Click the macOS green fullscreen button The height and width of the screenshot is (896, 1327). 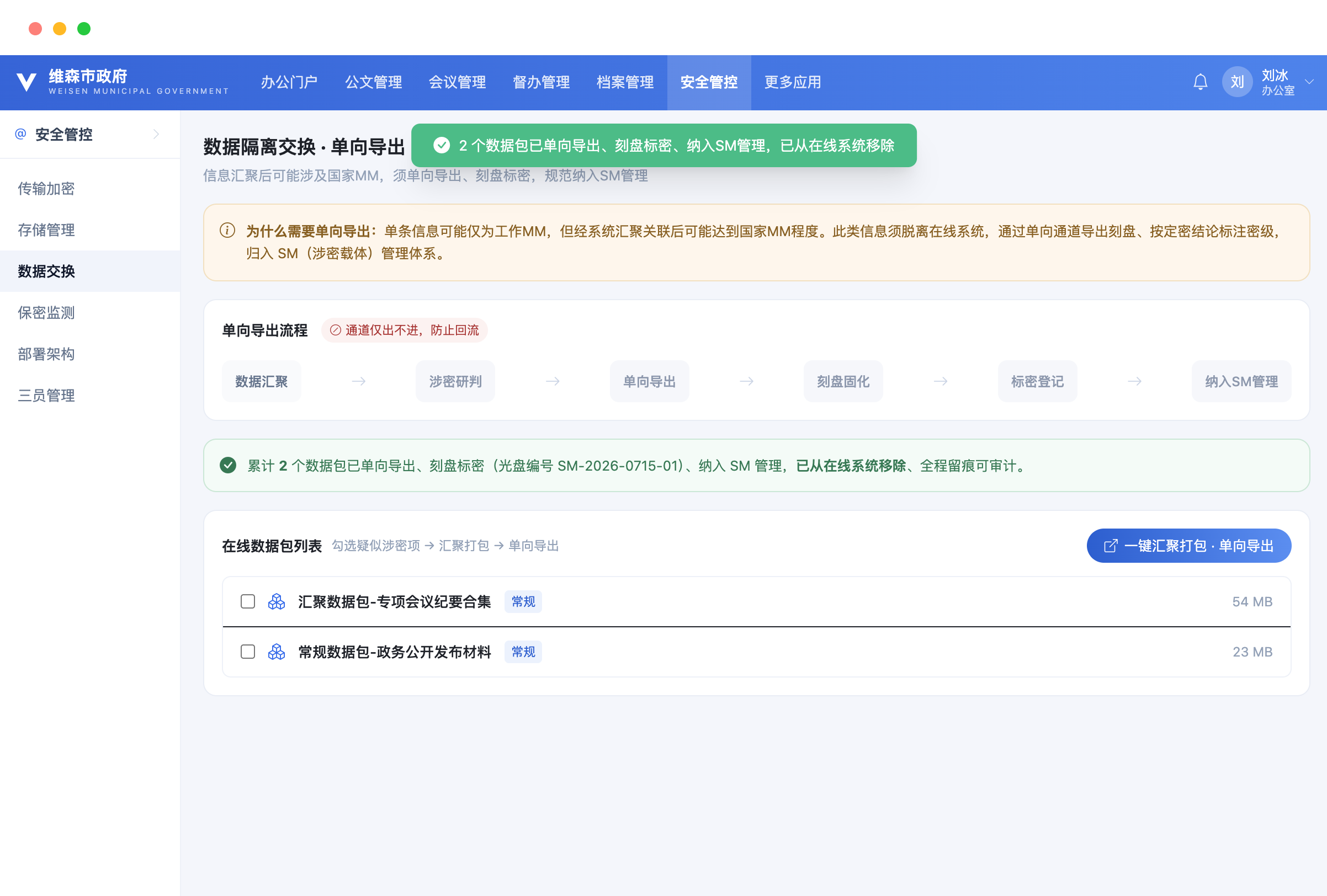[x=84, y=29]
